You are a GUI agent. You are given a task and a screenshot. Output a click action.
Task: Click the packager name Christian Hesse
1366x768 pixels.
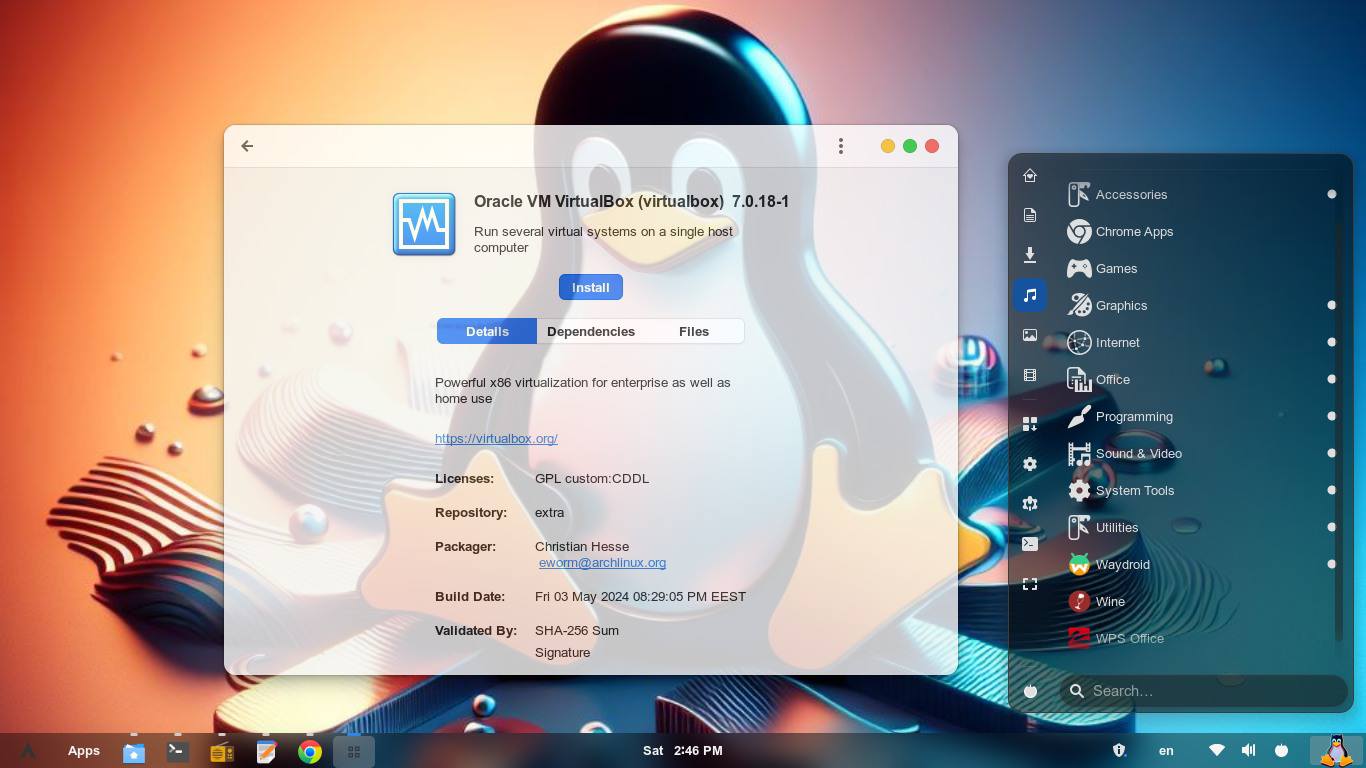582,547
